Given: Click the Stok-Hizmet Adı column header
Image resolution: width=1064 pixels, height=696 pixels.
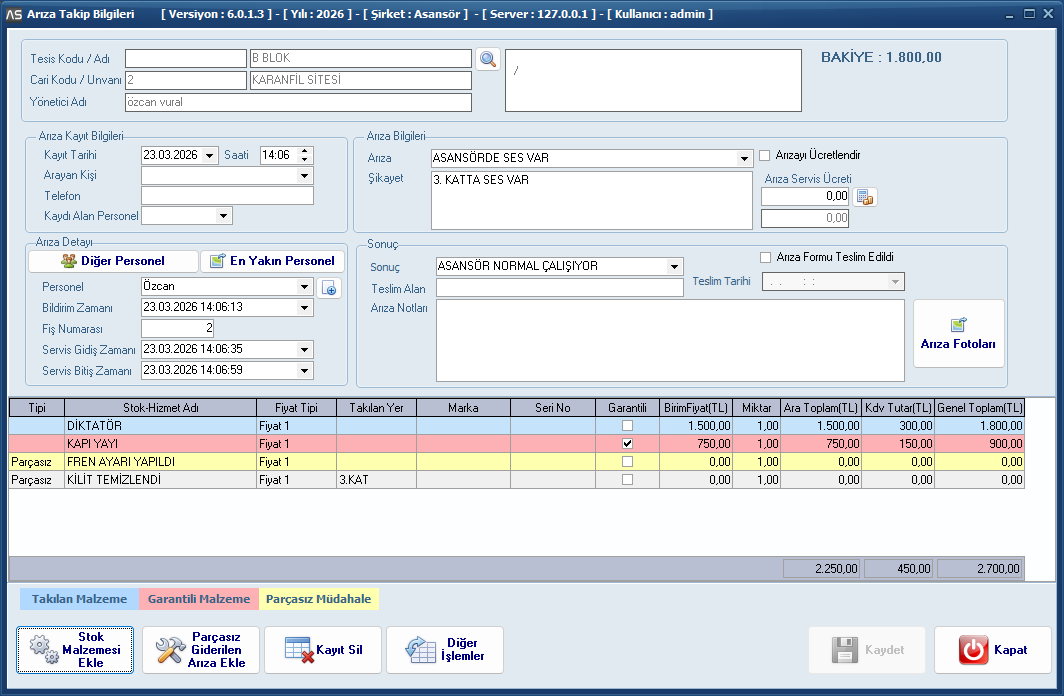Looking at the screenshot, I should (161, 408).
